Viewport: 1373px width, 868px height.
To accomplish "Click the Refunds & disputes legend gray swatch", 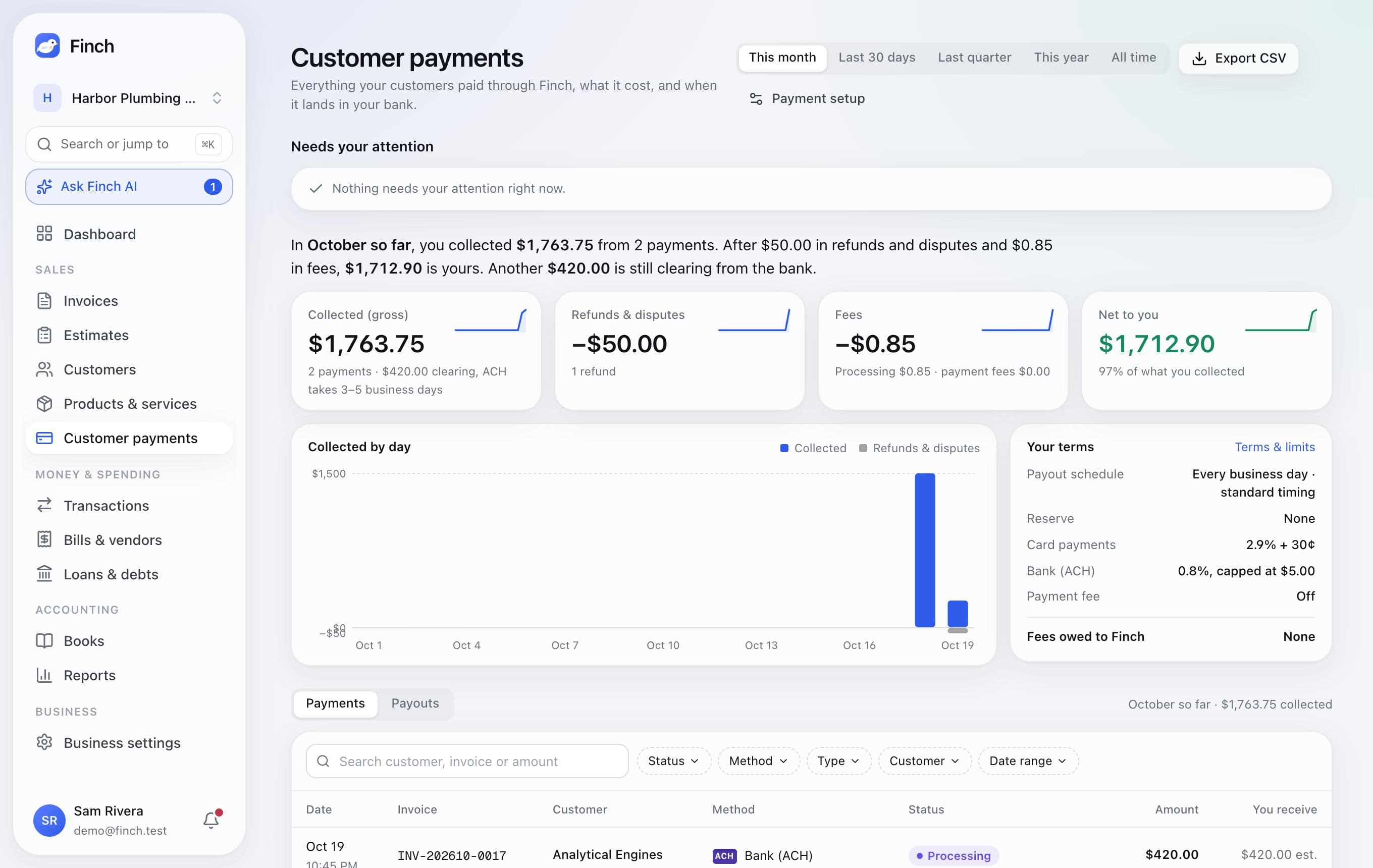I will (863, 448).
